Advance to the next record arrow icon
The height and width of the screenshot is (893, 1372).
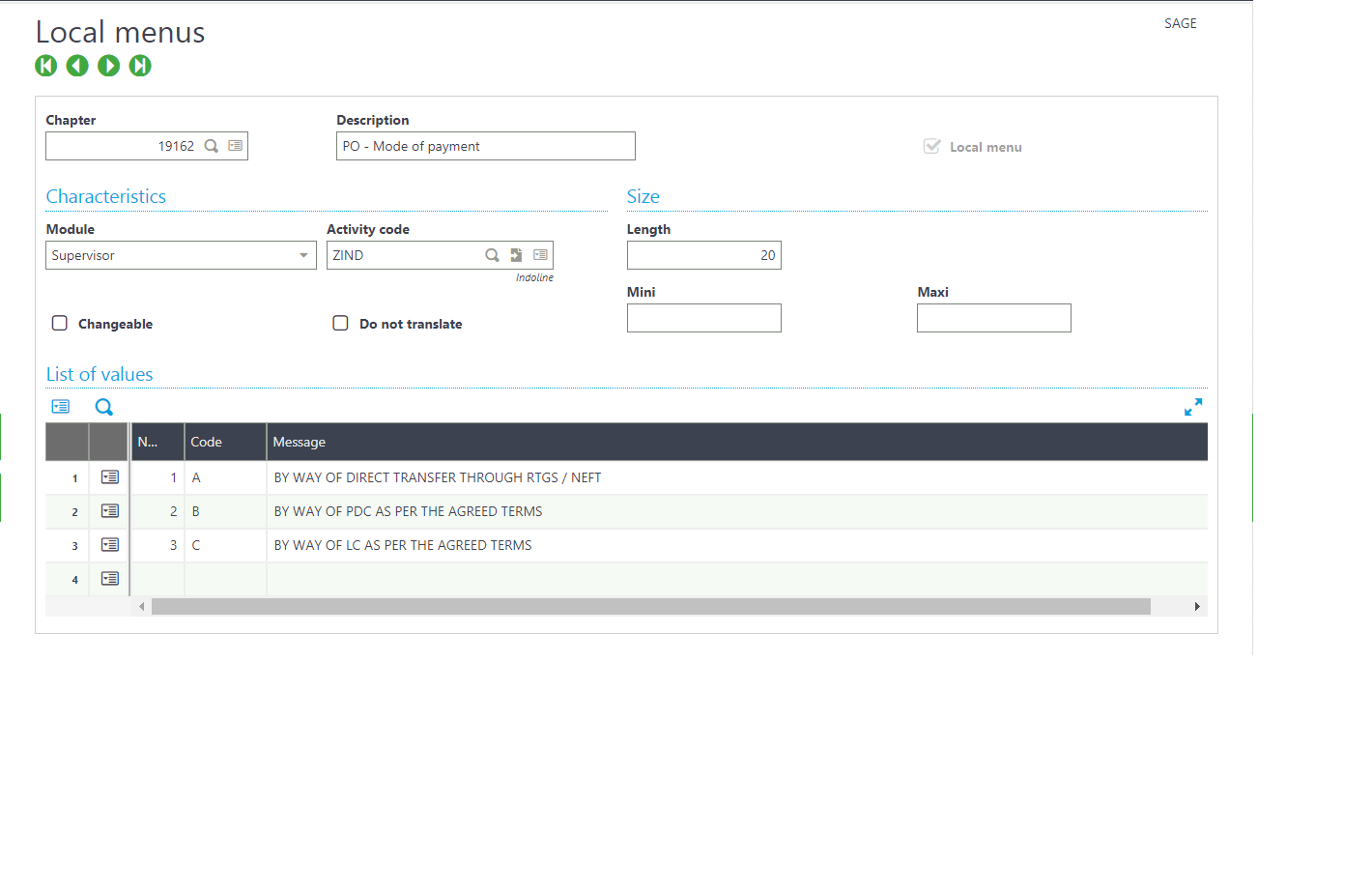[x=108, y=66]
